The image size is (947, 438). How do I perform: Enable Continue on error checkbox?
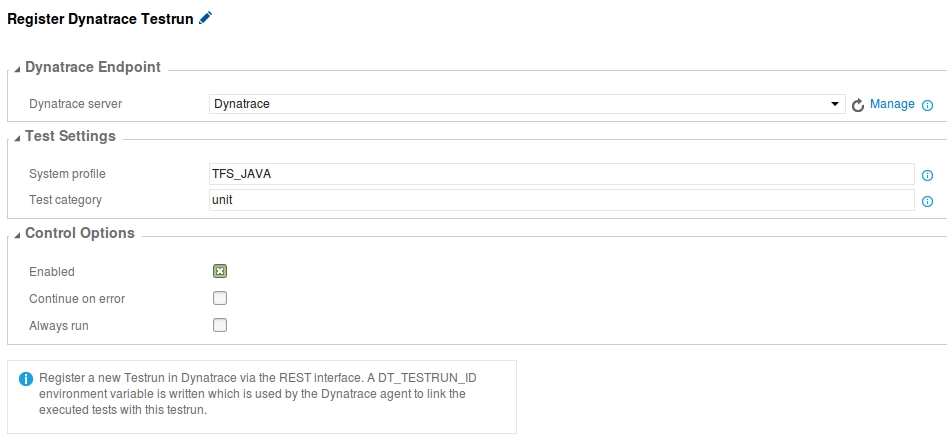tap(220, 298)
